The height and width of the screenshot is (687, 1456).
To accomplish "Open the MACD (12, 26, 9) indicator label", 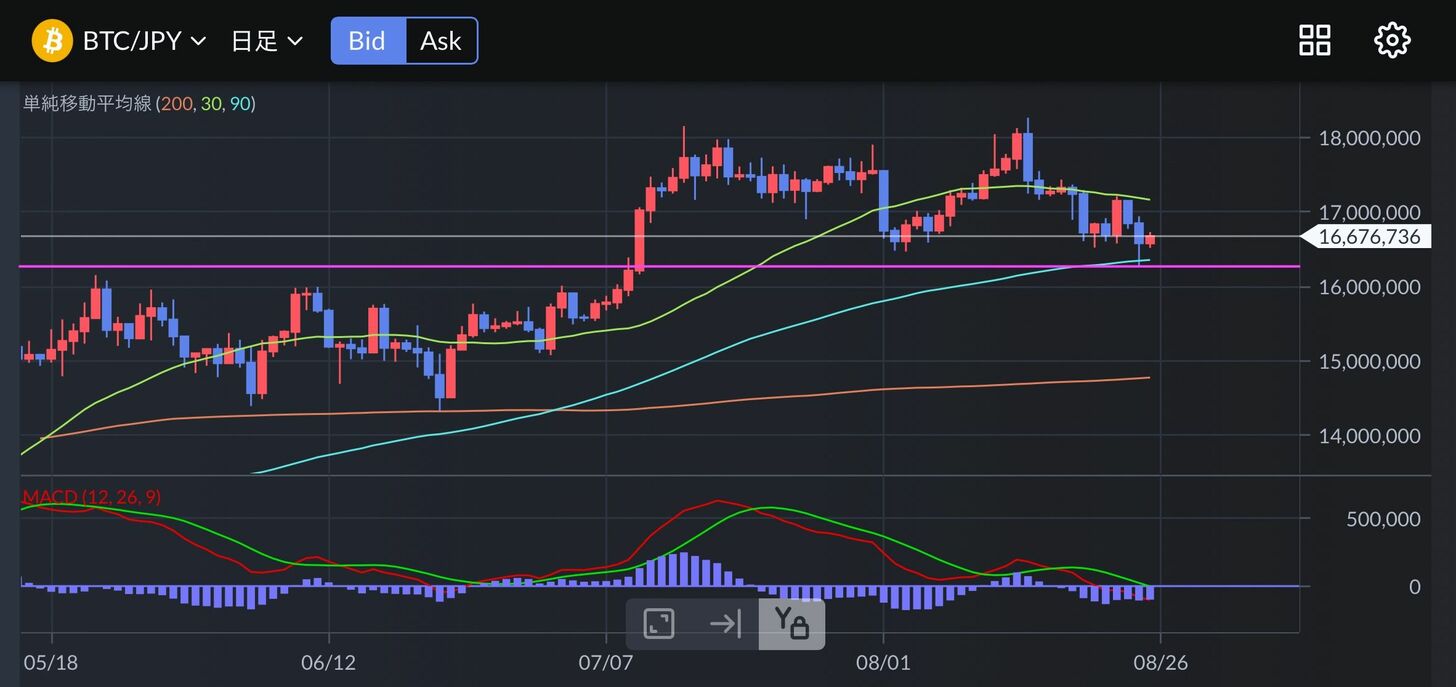I will pyautogui.click(x=91, y=497).
